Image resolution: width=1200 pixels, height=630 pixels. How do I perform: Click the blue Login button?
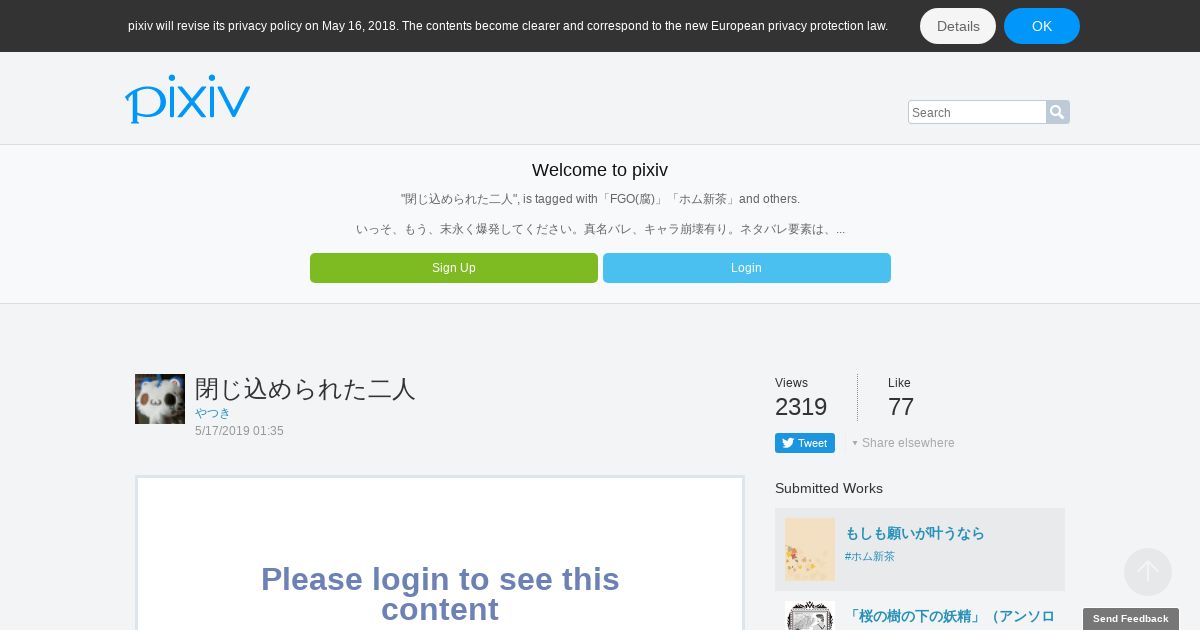point(747,268)
